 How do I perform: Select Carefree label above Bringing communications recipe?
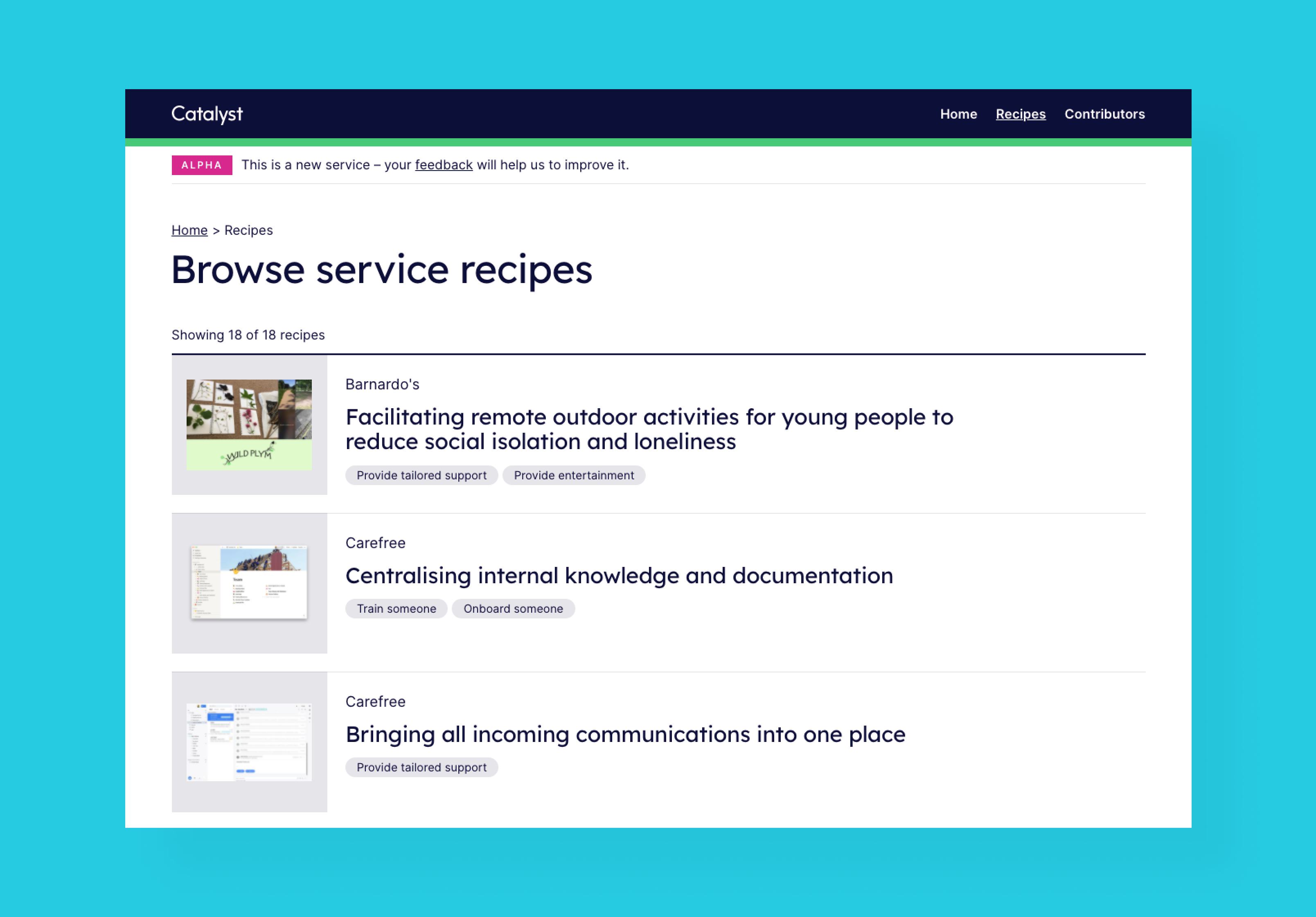point(375,701)
